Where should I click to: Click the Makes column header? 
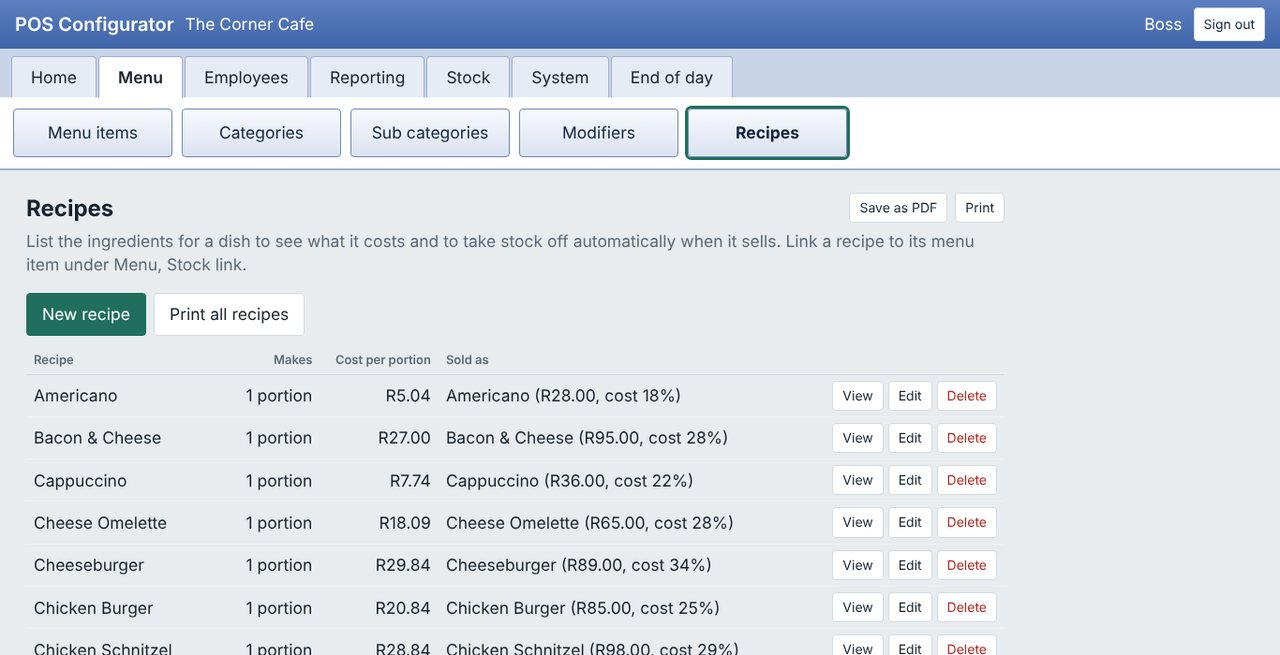tap(293, 360)
